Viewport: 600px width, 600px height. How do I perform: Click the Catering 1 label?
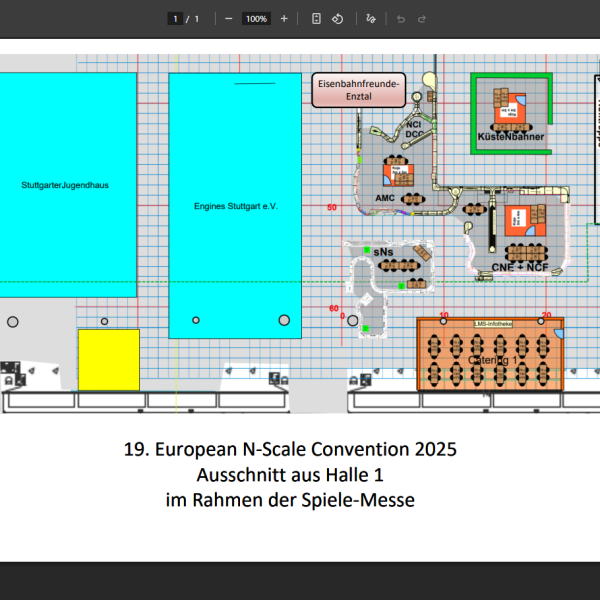click(492, 360)
